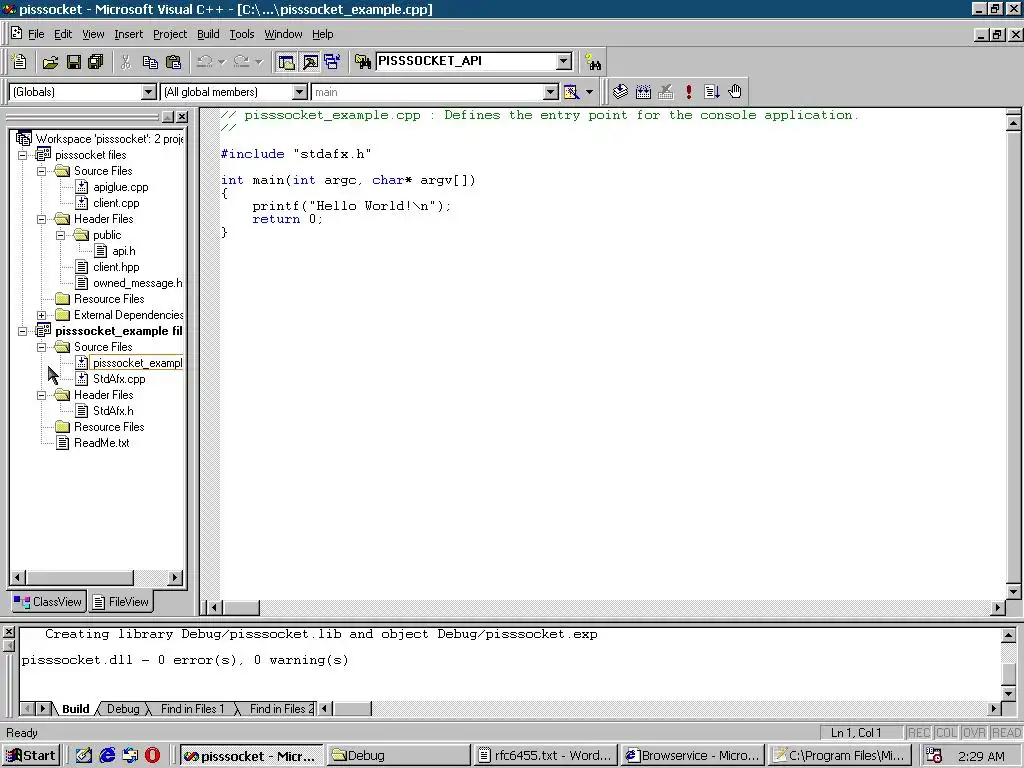Collapse the public header folder

point(61,235)
